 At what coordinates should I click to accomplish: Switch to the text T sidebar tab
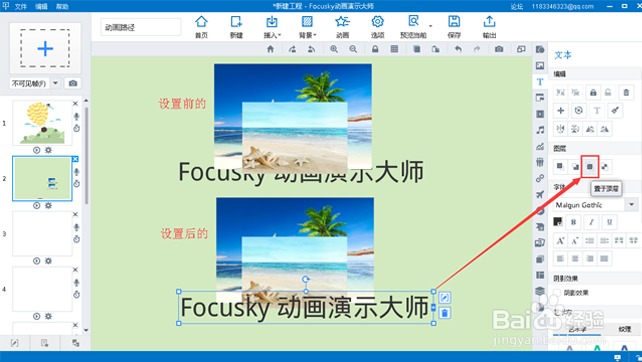pos(540,82)
